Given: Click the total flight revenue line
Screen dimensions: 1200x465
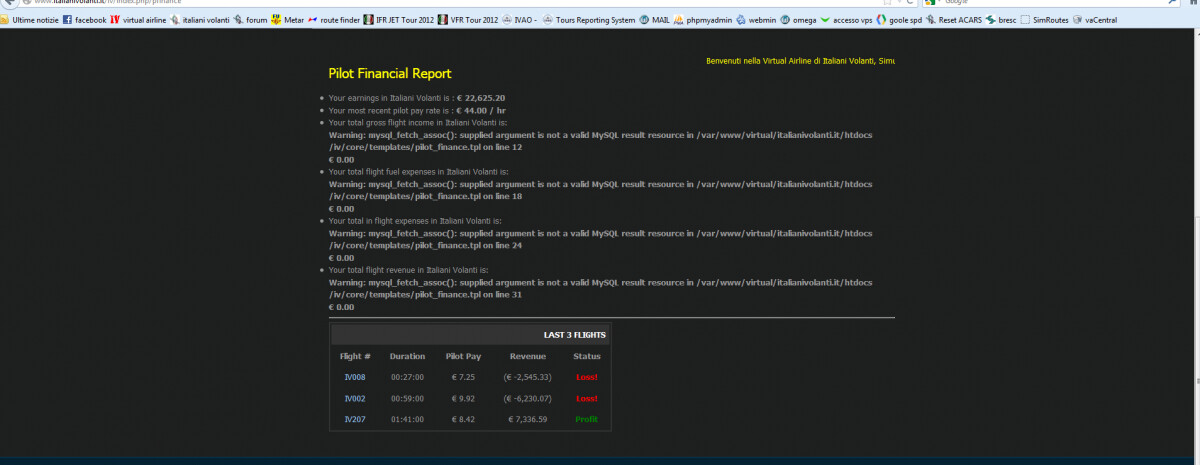Looking at the screenshot, I should tap(408, 270).
